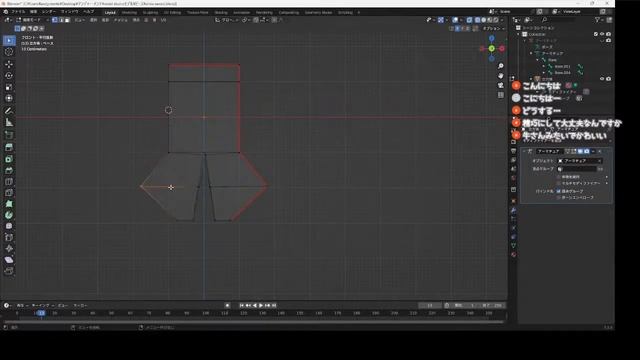Screen dimensions: 640x360
Task: Select the Shear tool
Action: coord(9,260)
